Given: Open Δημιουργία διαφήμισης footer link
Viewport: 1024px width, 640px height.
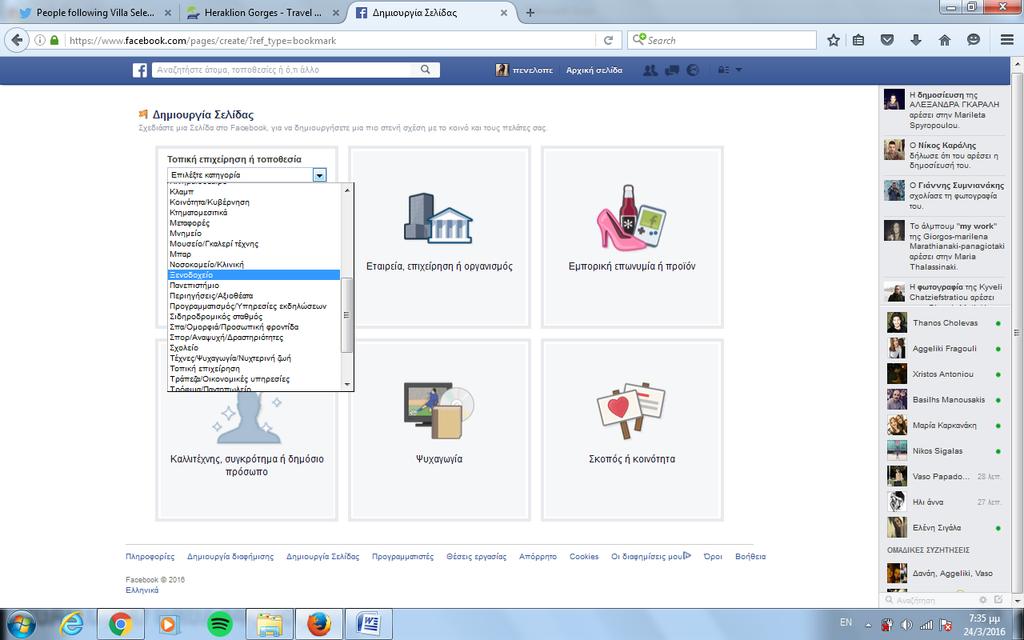Looking at the screenshot, I should pos(231,556).
